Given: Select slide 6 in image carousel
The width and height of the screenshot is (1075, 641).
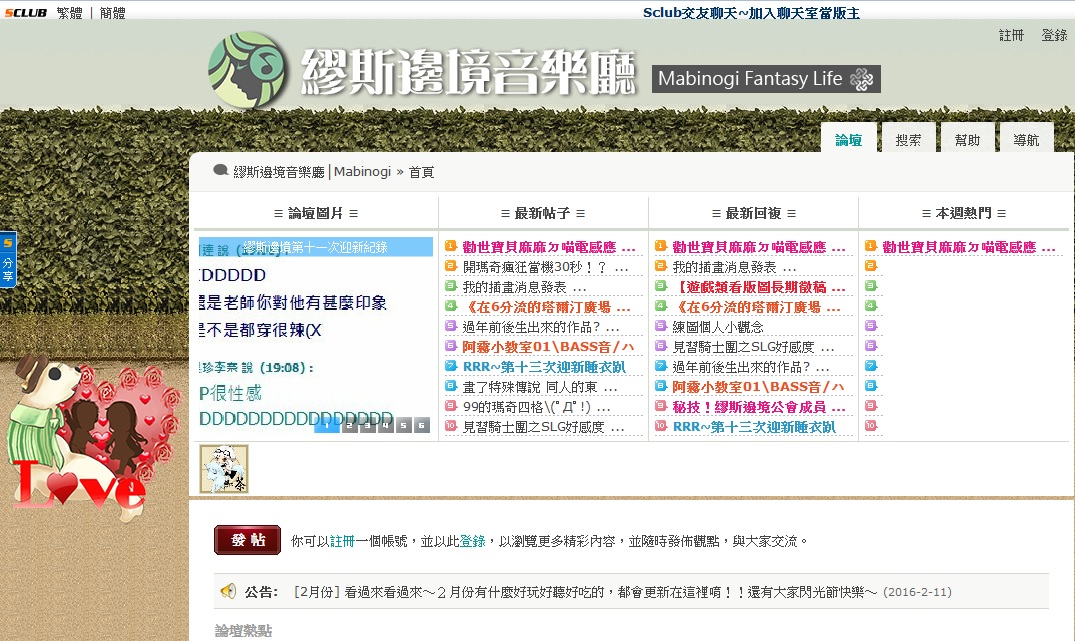Looking at the screenshot, I should tap(422, 425).
